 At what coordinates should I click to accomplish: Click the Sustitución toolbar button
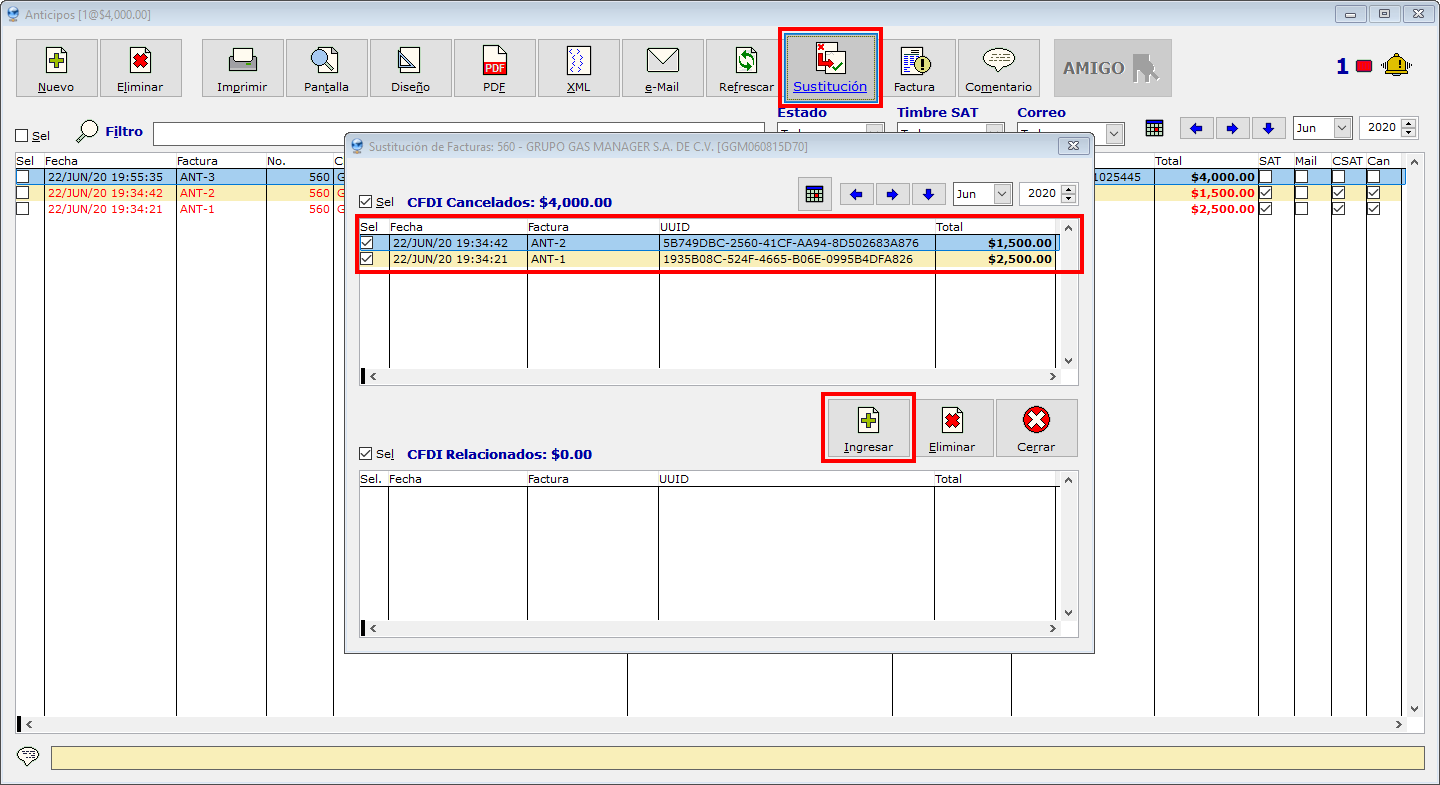830,68
